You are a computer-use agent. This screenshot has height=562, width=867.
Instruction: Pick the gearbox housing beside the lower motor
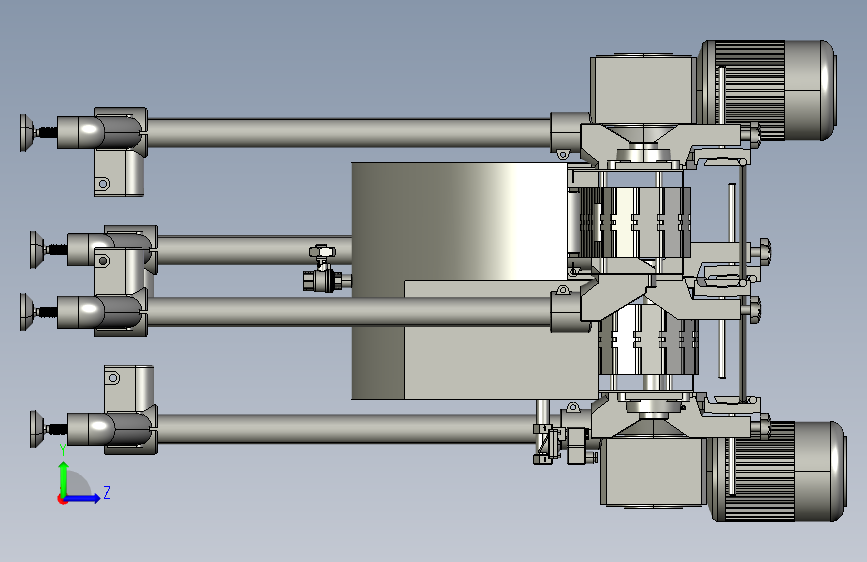click(x=653, y=472)
